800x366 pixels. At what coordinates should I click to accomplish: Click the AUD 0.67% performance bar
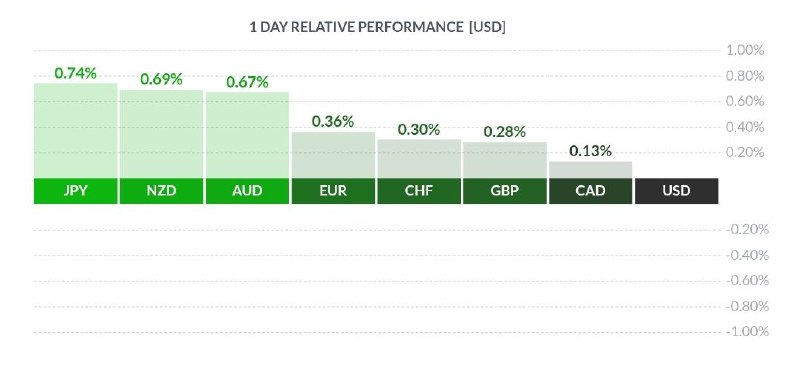pyautogui.click(x=247, y=135)
